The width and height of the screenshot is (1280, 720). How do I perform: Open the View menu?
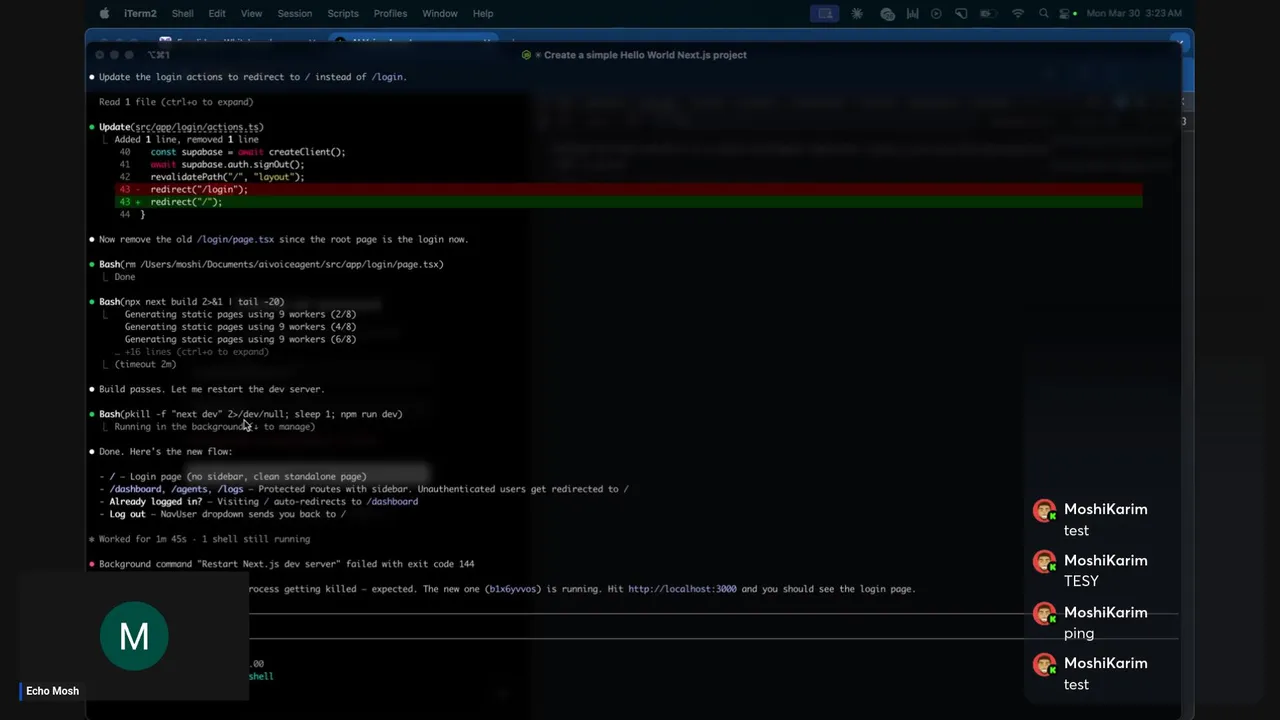coord(251,13)
